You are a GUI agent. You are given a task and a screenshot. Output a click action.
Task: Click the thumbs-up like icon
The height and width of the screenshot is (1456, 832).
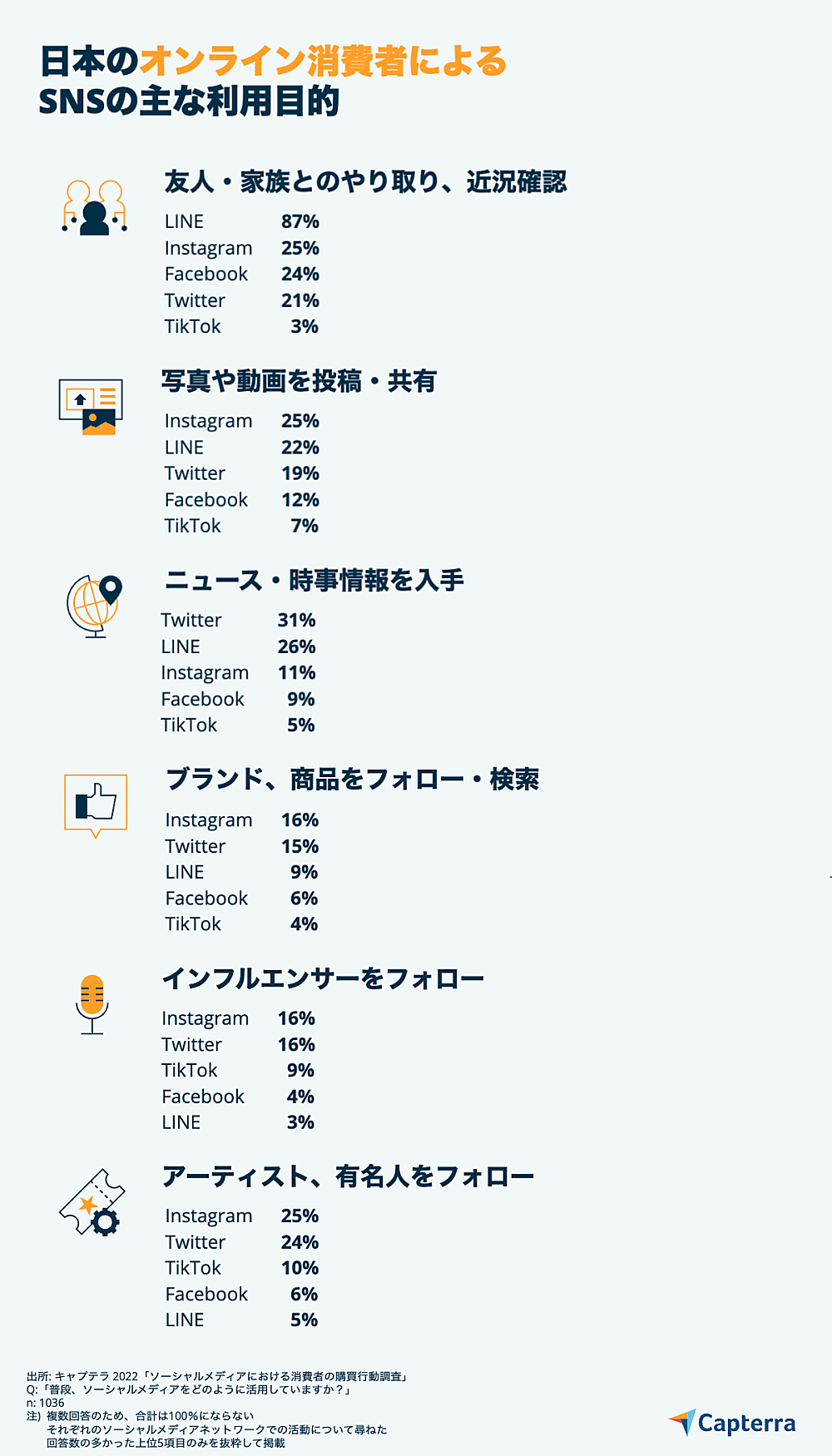coord(96,804)
